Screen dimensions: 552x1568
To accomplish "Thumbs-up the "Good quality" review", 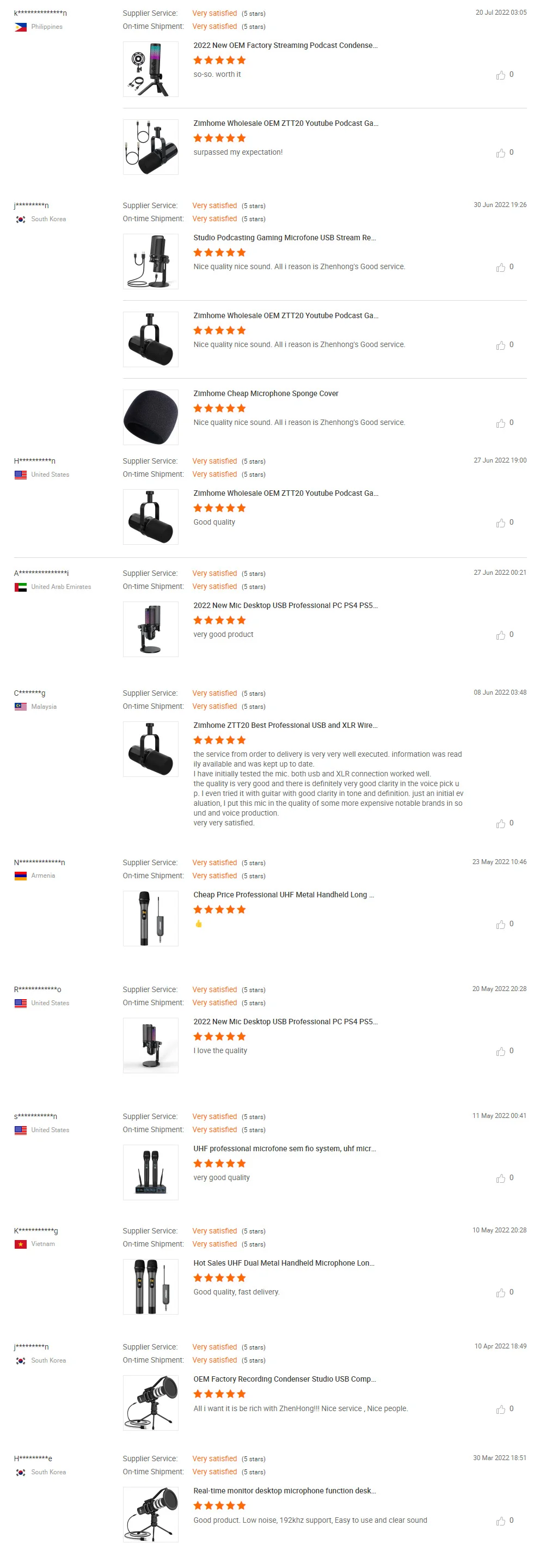I will (x=500, y=524).
